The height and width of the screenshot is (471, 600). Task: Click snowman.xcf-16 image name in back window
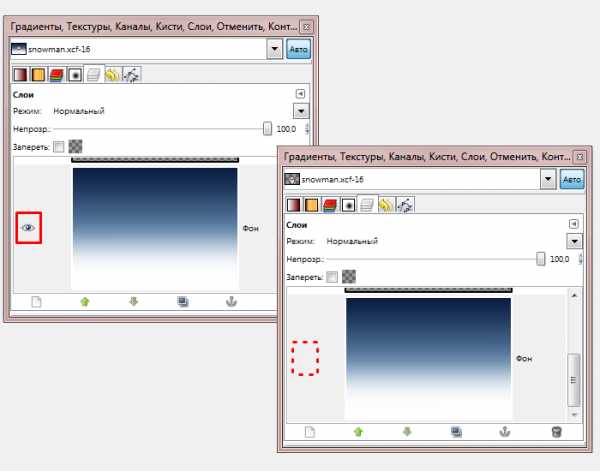pyautogui.click(x=59, y=49)
